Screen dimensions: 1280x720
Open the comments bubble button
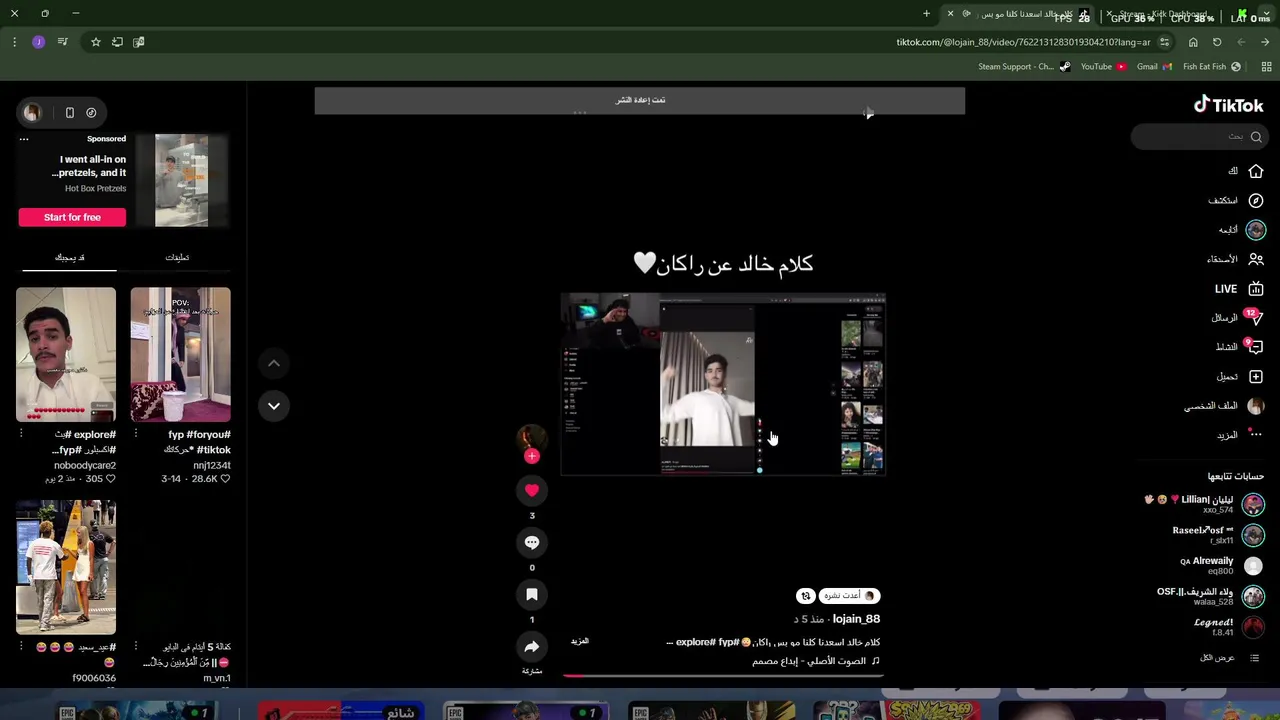click(x=532, y=542)
